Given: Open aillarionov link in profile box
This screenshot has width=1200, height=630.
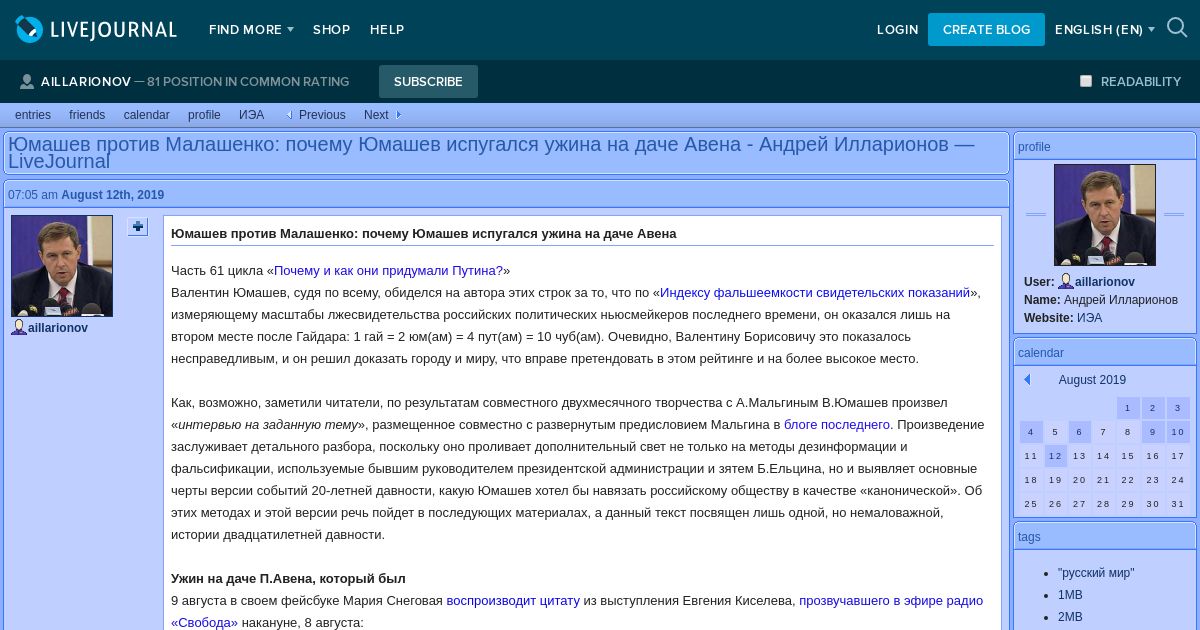Looking at the screenshot, I should point(1105,282).
